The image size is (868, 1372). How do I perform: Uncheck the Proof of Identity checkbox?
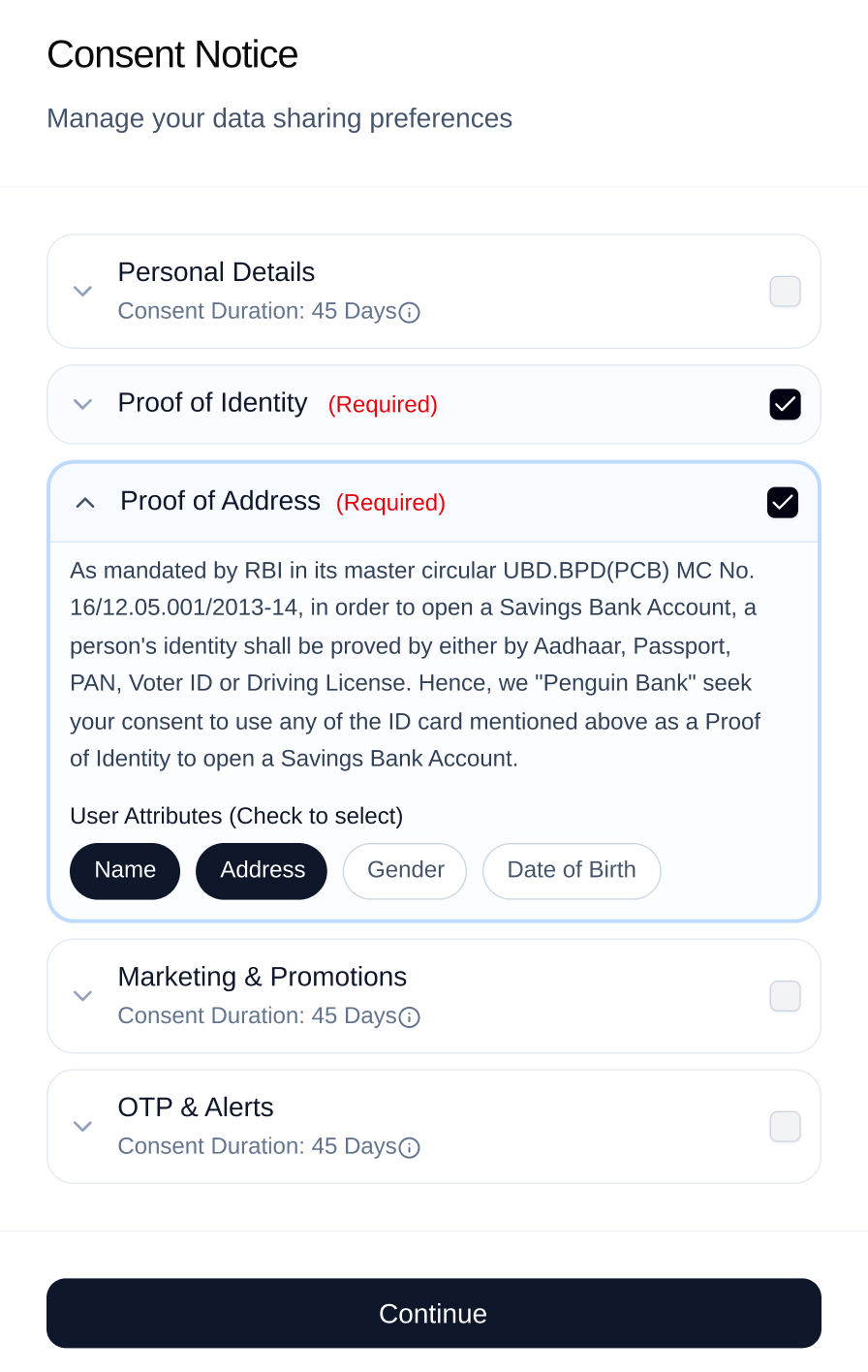click(x=785, y=404)
